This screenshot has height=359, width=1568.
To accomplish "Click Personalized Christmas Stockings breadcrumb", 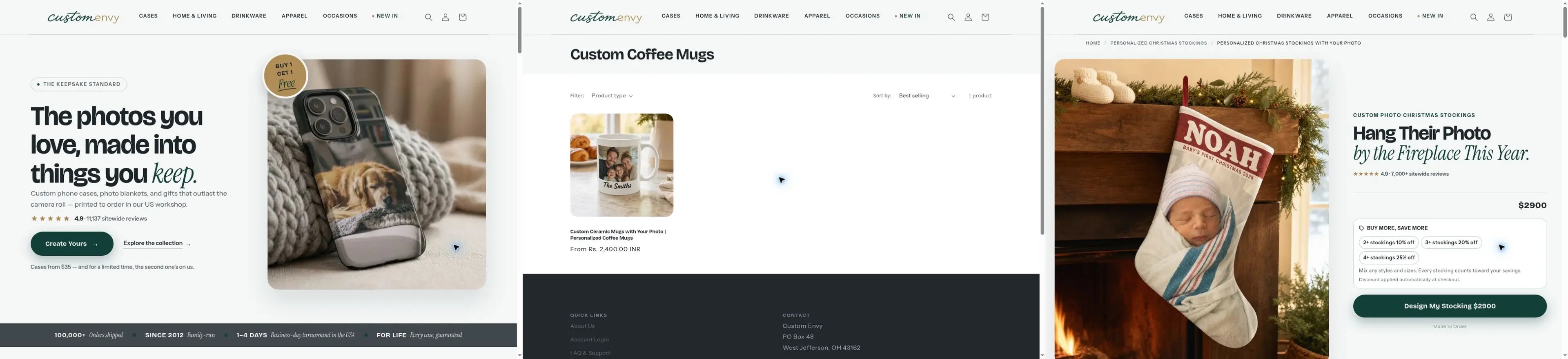I will click(x=1159, y=43).
